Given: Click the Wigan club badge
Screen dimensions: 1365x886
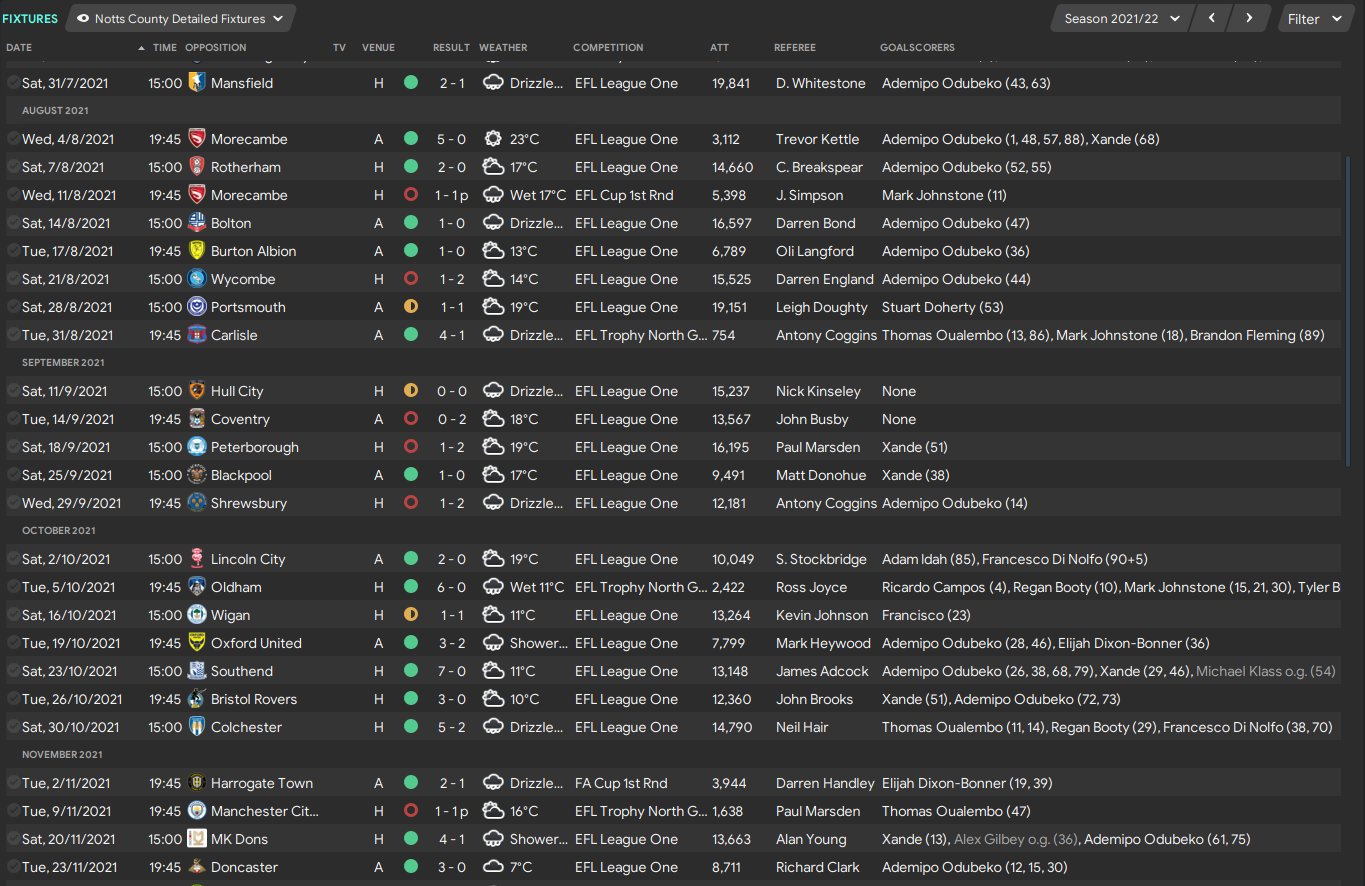Looking at the screenshot, I should click(x=197, y=615).
